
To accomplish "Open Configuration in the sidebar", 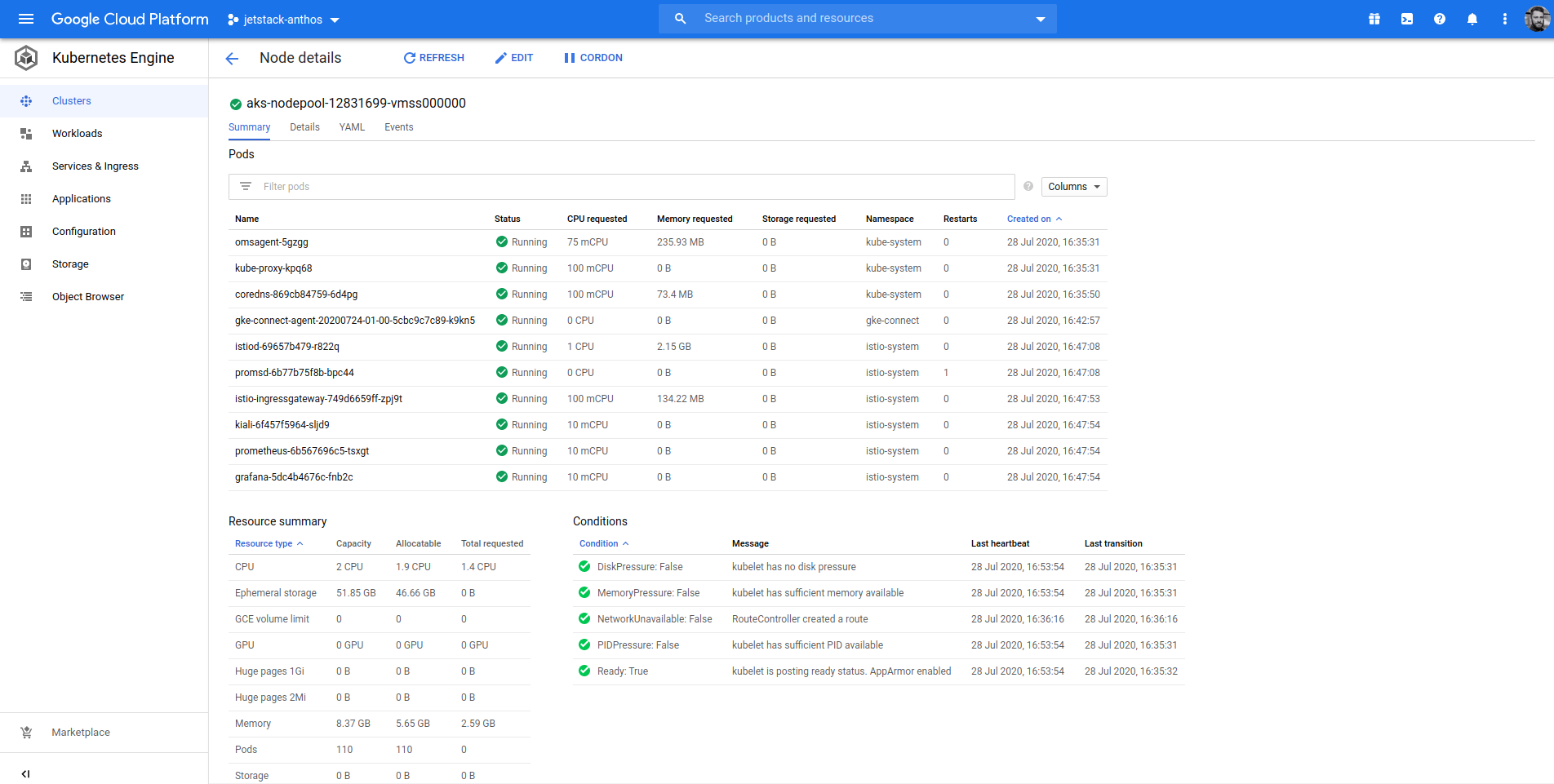I will (x=84, y=232).
